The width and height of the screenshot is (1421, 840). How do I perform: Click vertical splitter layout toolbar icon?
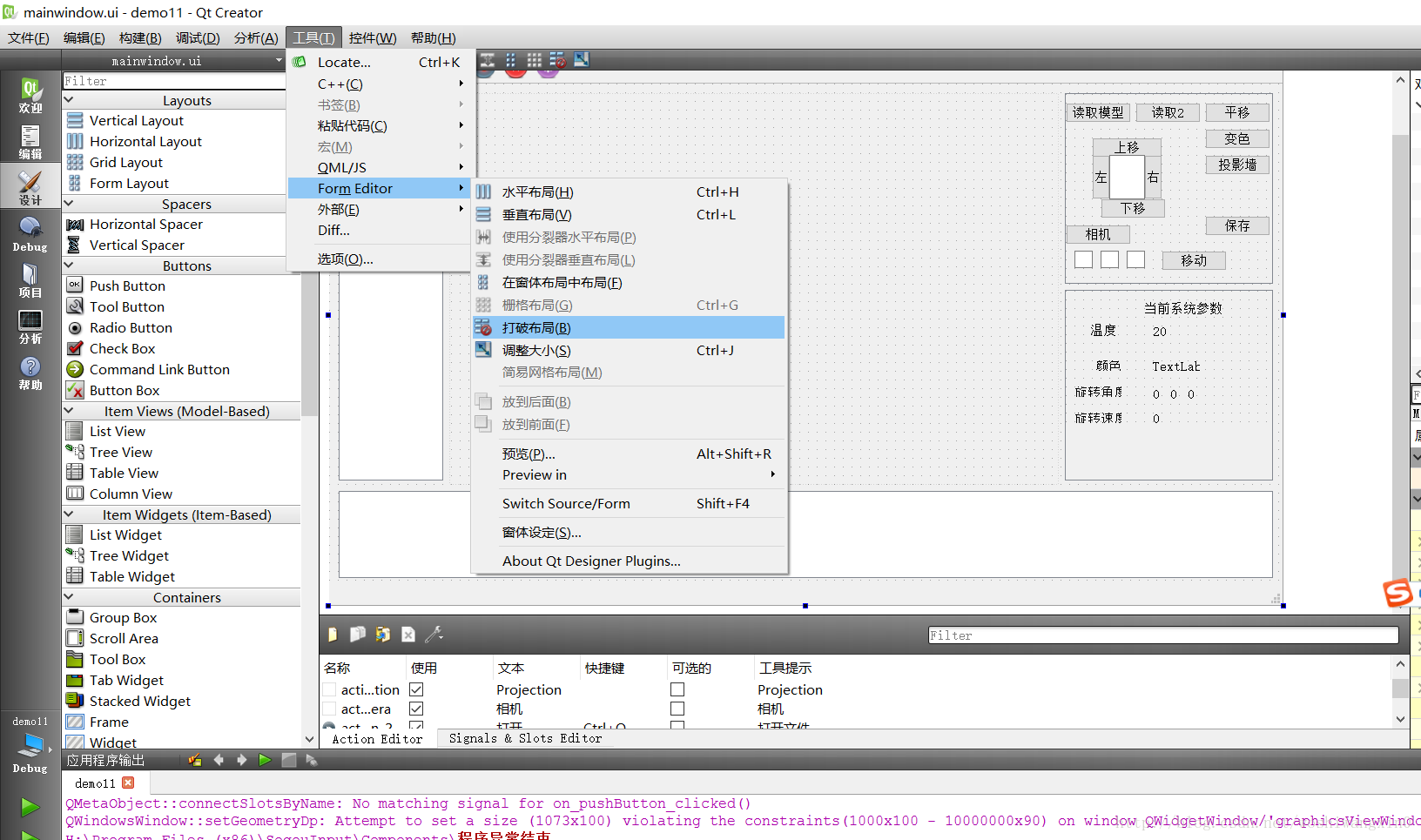pyautogui.click(x=488, y=60)
